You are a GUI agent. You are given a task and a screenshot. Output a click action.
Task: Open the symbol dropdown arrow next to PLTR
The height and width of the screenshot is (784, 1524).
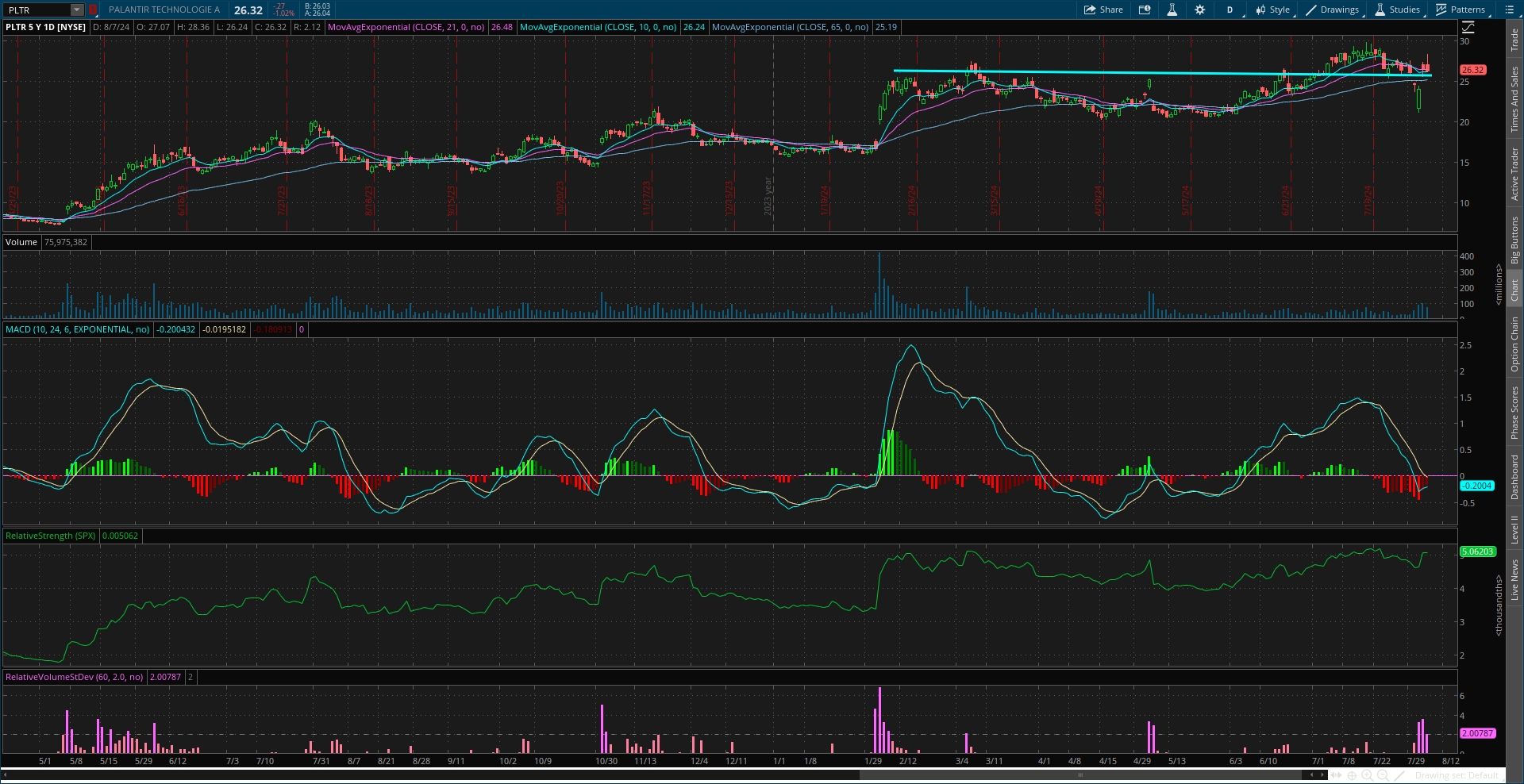point(77,10)
